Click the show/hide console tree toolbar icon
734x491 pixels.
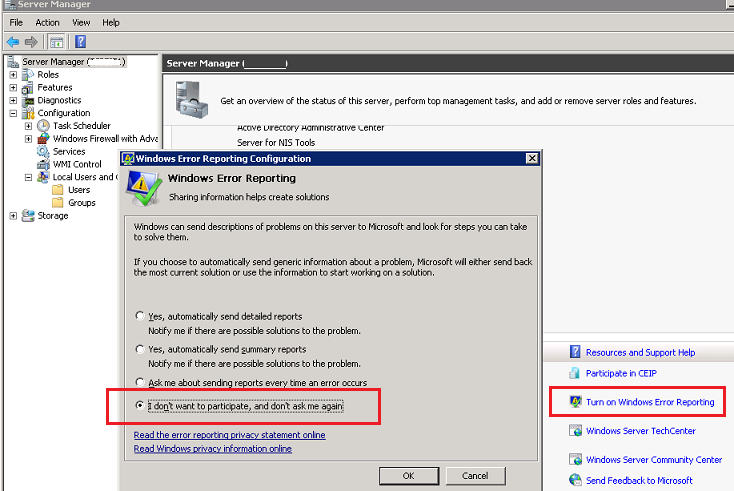57,42
